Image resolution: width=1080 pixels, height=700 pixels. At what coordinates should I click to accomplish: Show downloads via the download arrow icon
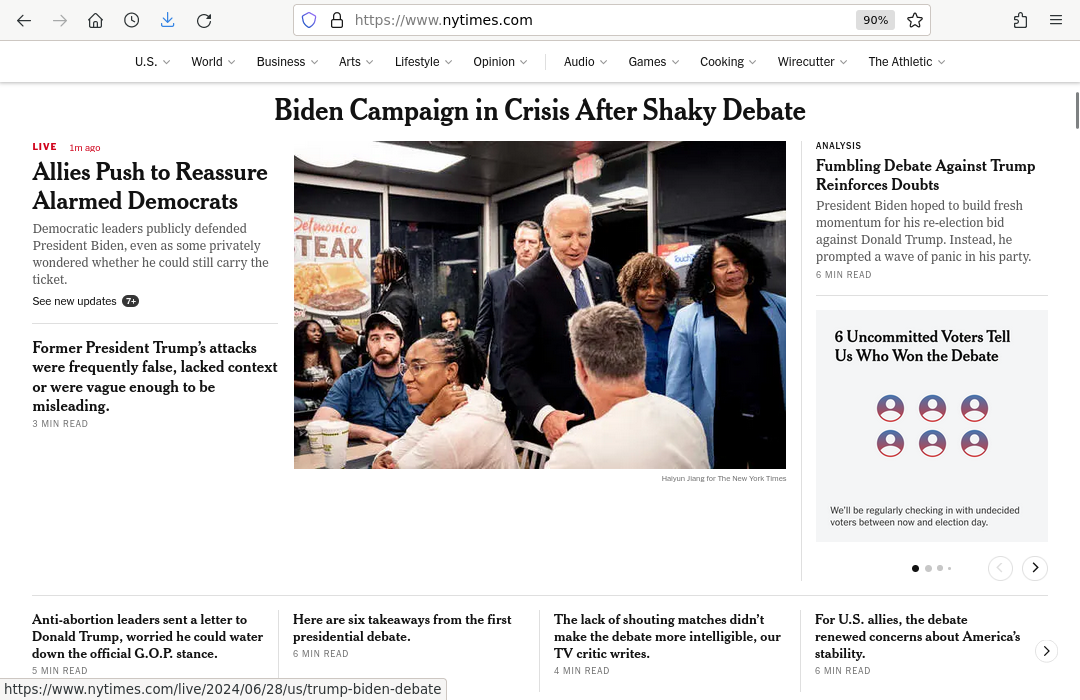pyautogui.click(x=167, y=21)
